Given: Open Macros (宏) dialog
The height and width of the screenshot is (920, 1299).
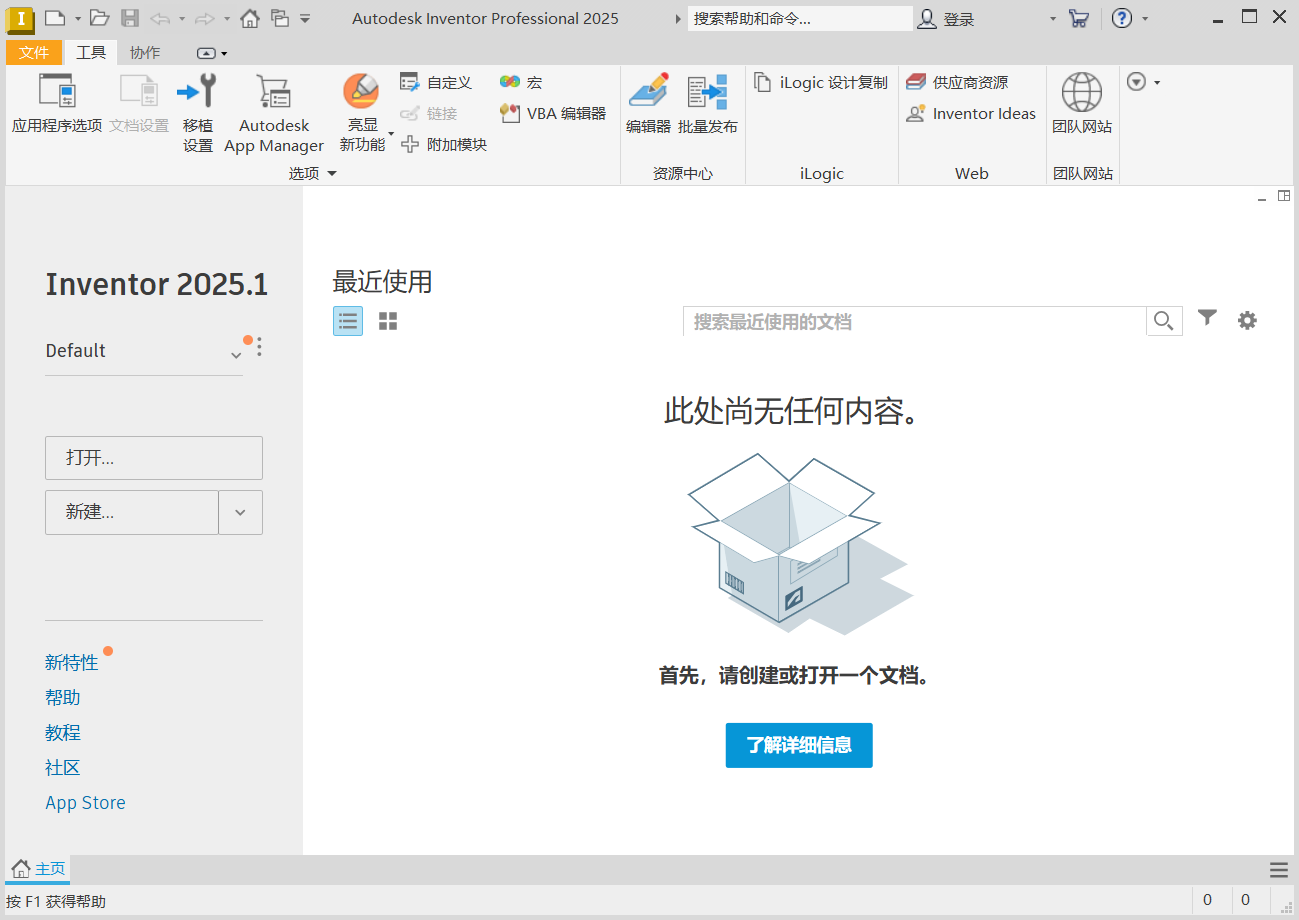Looking at the screenshot, I should coord(521,83).
